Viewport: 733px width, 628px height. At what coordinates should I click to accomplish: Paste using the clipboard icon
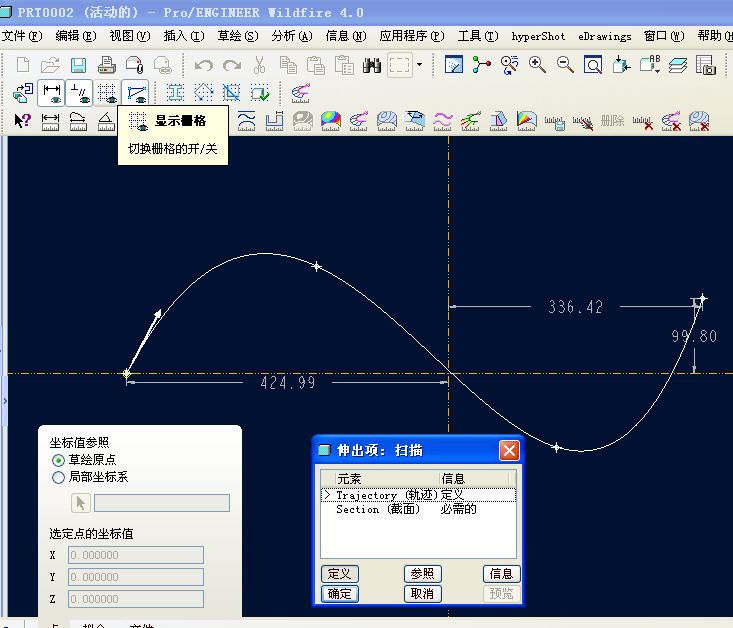coord(316,65)
